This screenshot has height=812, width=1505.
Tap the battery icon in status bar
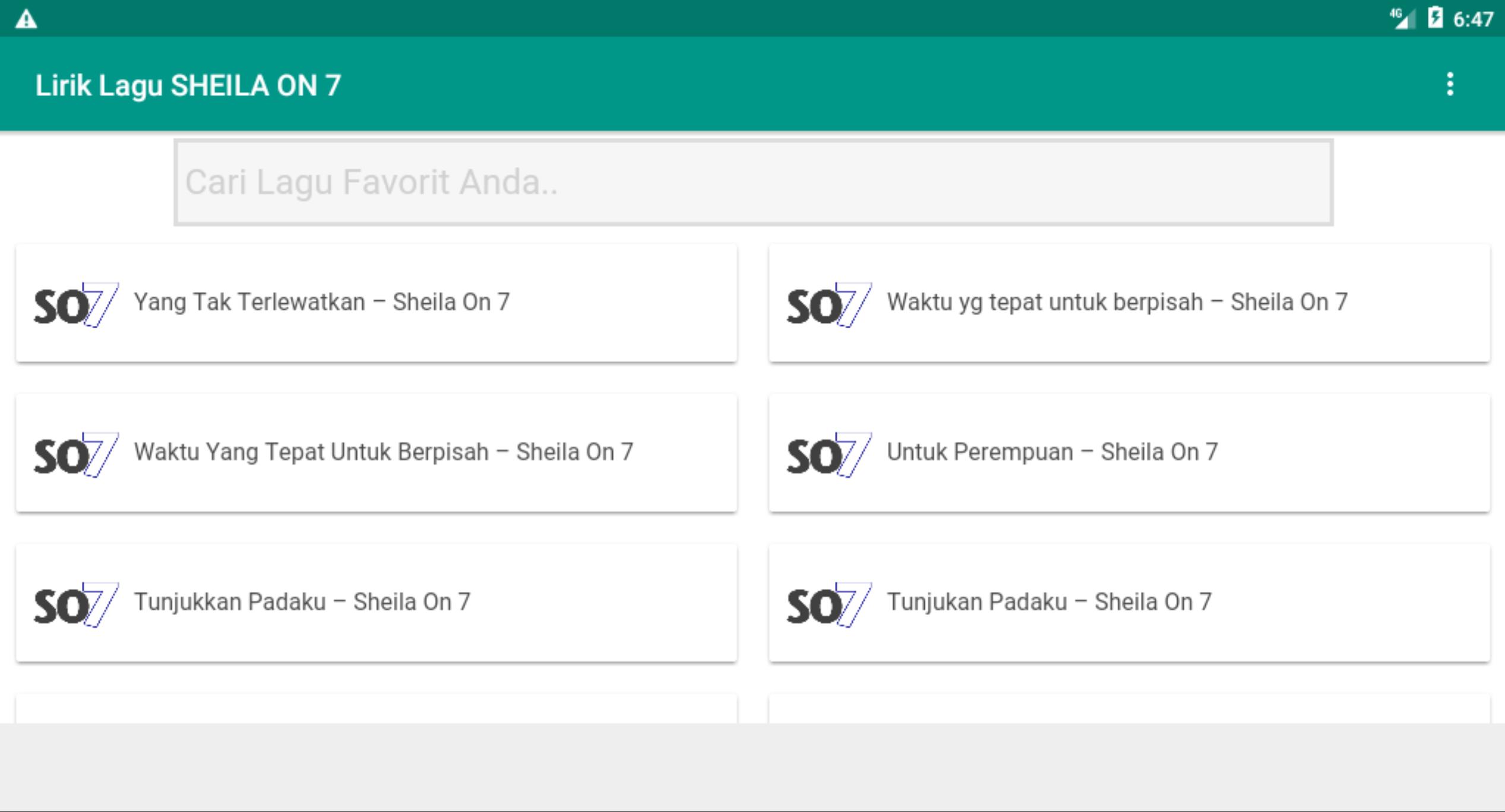pos(1435,18)
